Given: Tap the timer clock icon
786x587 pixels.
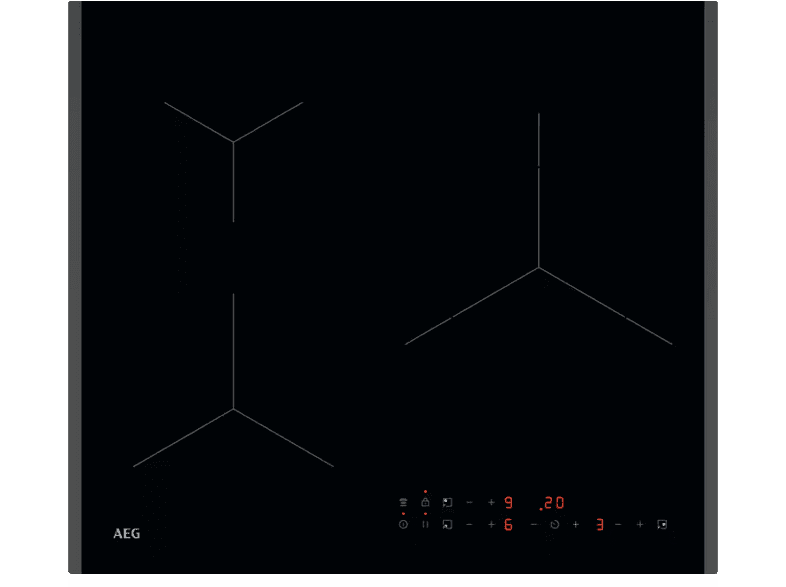Looking at the screenshot, I should [403, 524].
